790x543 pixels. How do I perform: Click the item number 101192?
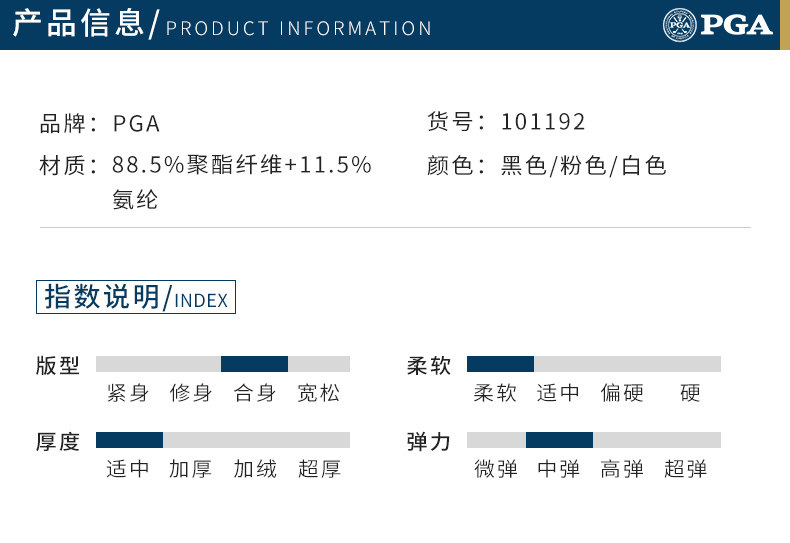[543, 123]
